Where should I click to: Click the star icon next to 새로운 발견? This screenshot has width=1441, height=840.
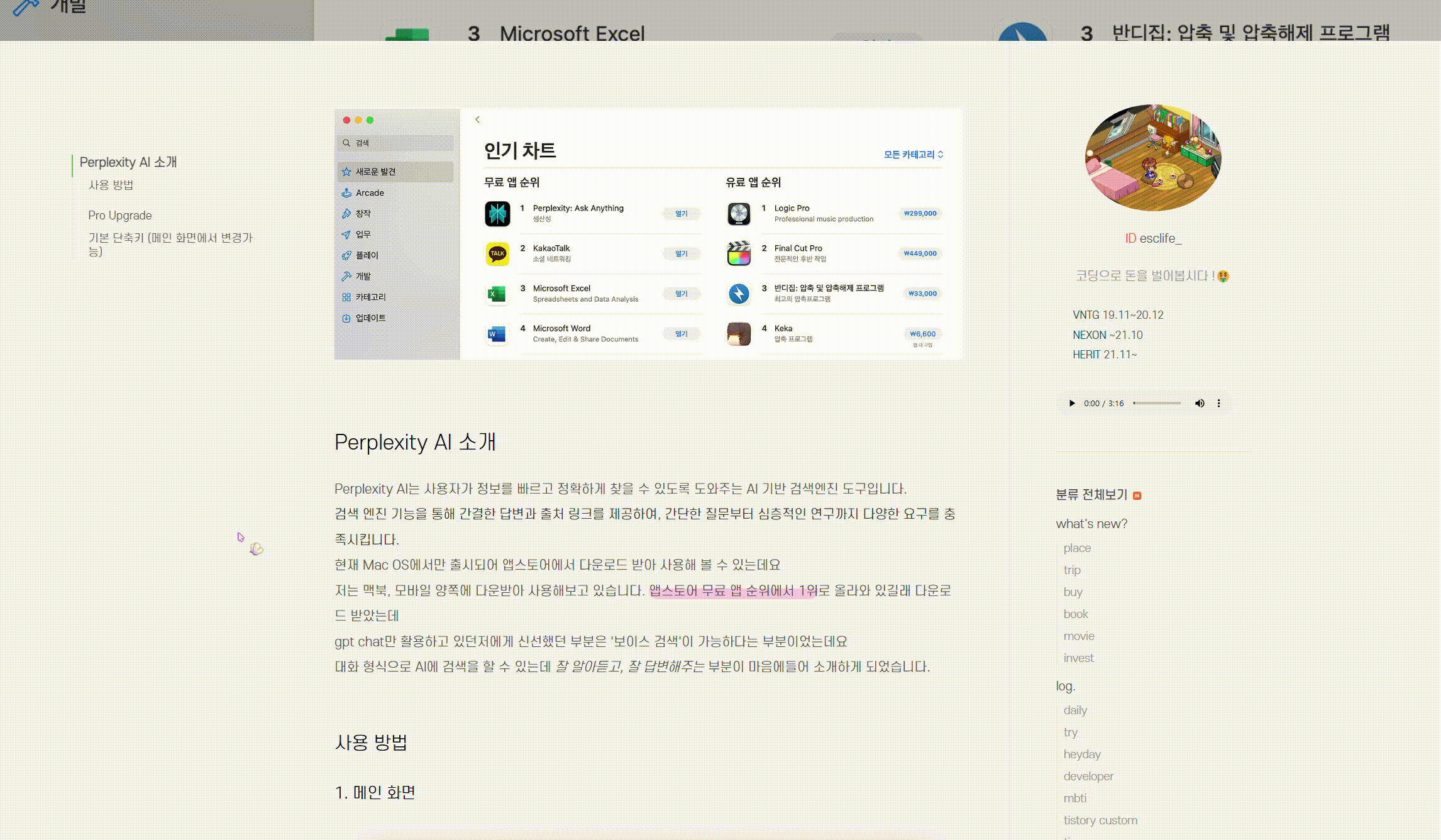pos(346,172)
